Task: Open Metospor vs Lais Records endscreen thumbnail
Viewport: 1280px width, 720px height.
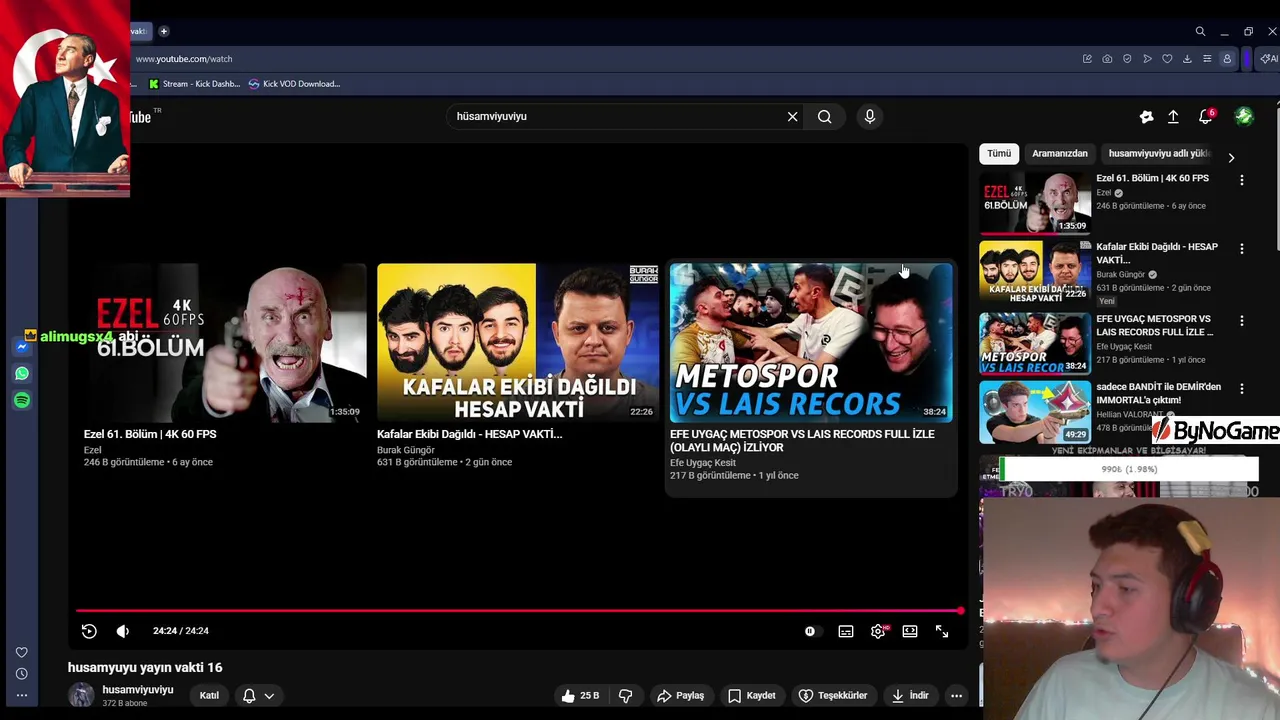Action: [x=811, y=342]
